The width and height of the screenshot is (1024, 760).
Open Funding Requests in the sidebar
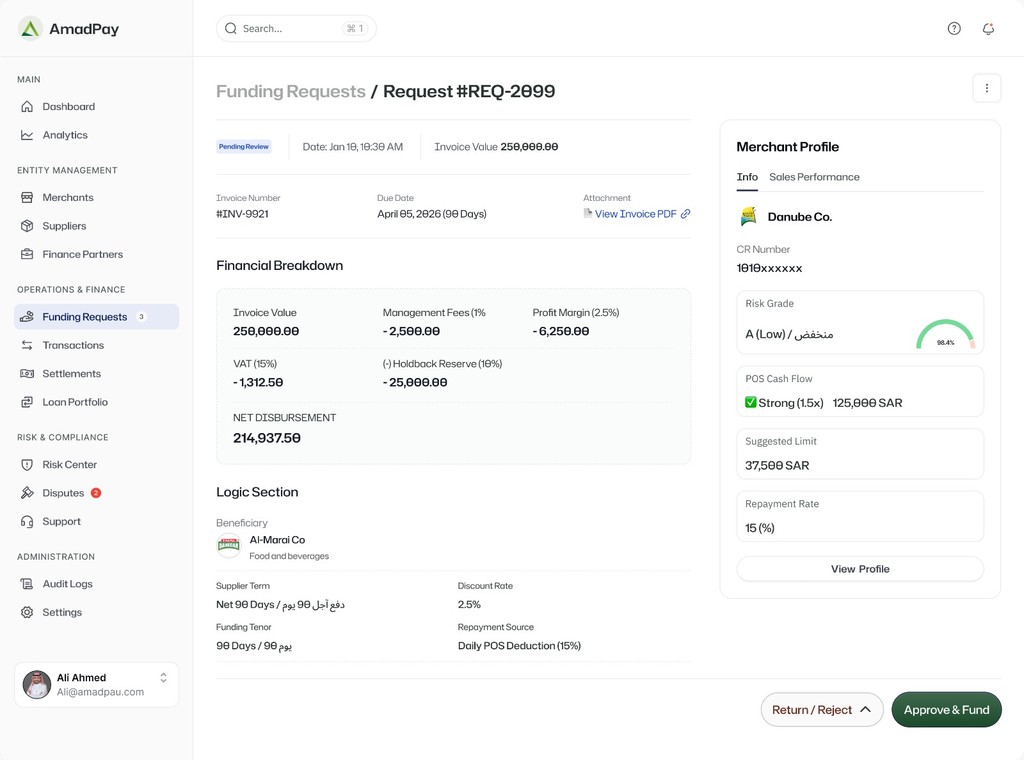pyautogui.click(x=85, y=317)
